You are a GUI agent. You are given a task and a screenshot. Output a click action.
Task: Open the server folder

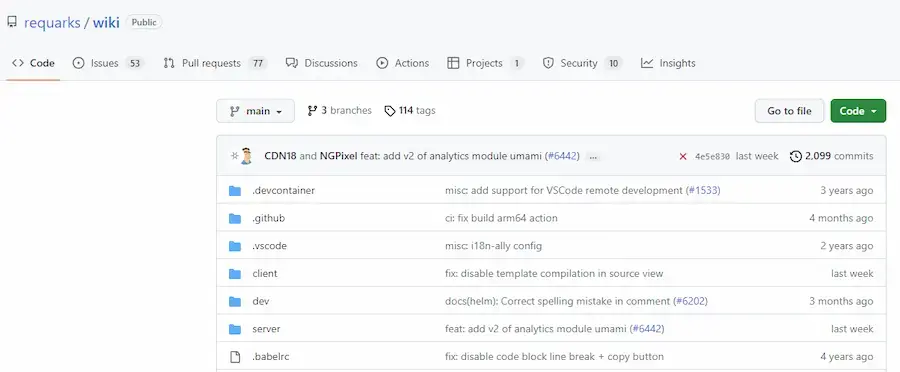click(x=266, y=329)
